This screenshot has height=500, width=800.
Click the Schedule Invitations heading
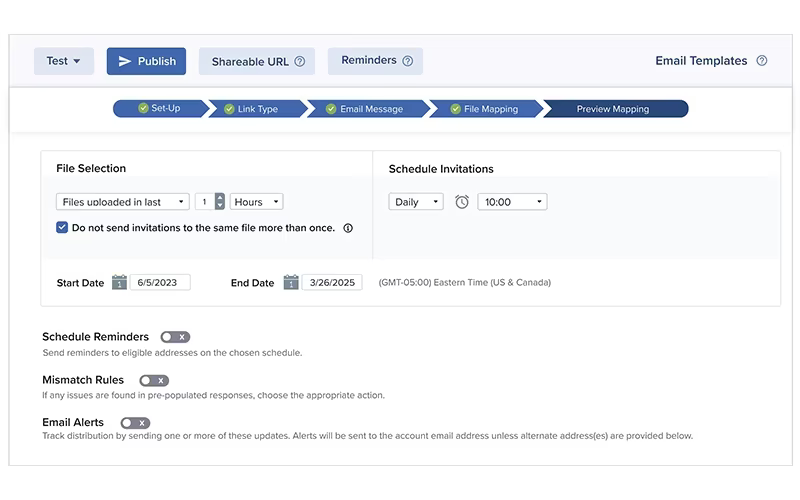441,169
